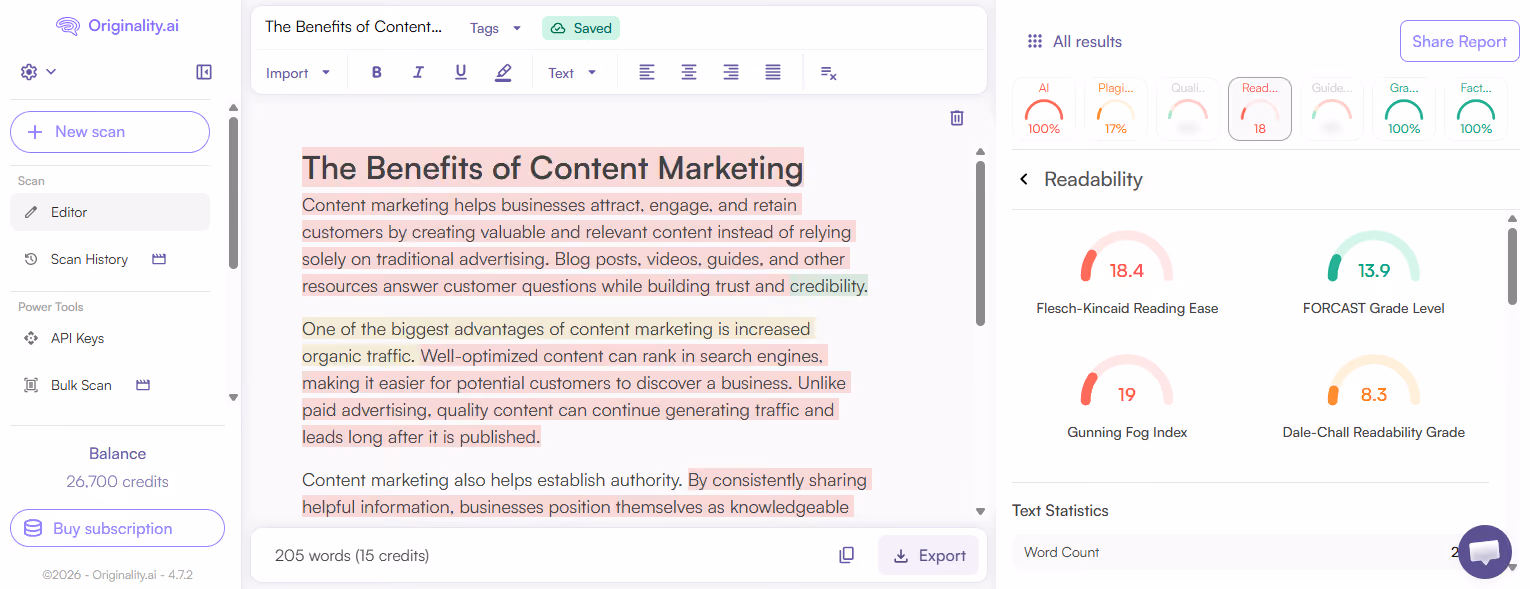Edit the document title field
This screenshot has height=589, width=1530.
pos(353,27)
